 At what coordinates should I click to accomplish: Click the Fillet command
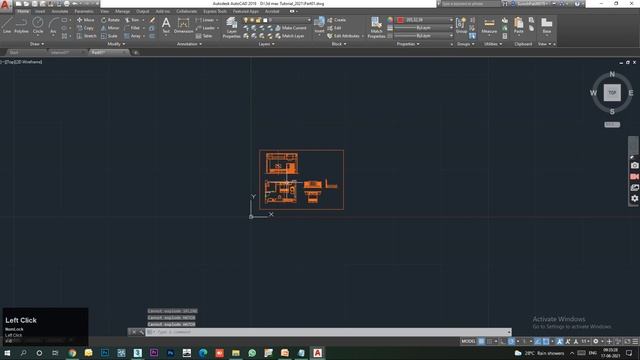[x=132, y=28]
